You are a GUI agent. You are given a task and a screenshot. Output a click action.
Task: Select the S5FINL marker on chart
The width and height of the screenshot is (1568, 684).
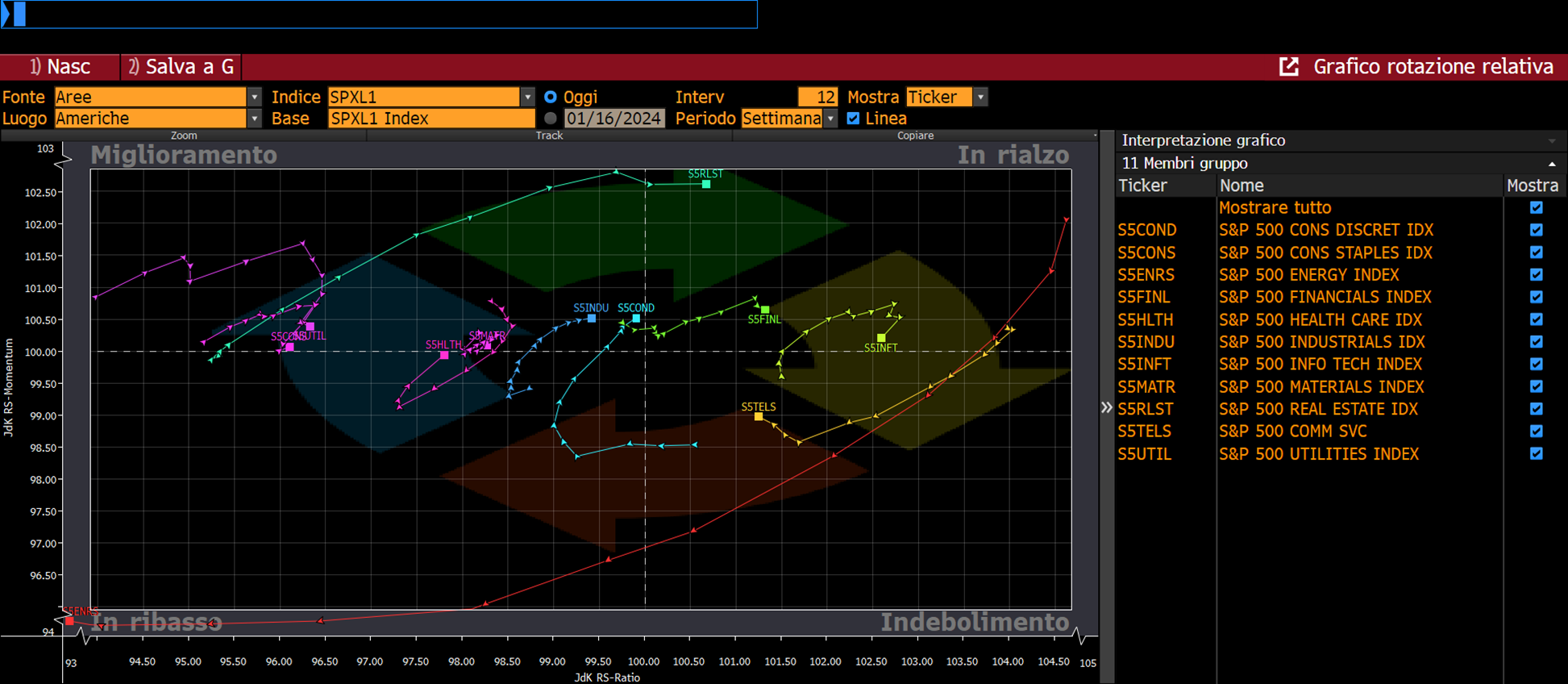(x=765, y=310)
